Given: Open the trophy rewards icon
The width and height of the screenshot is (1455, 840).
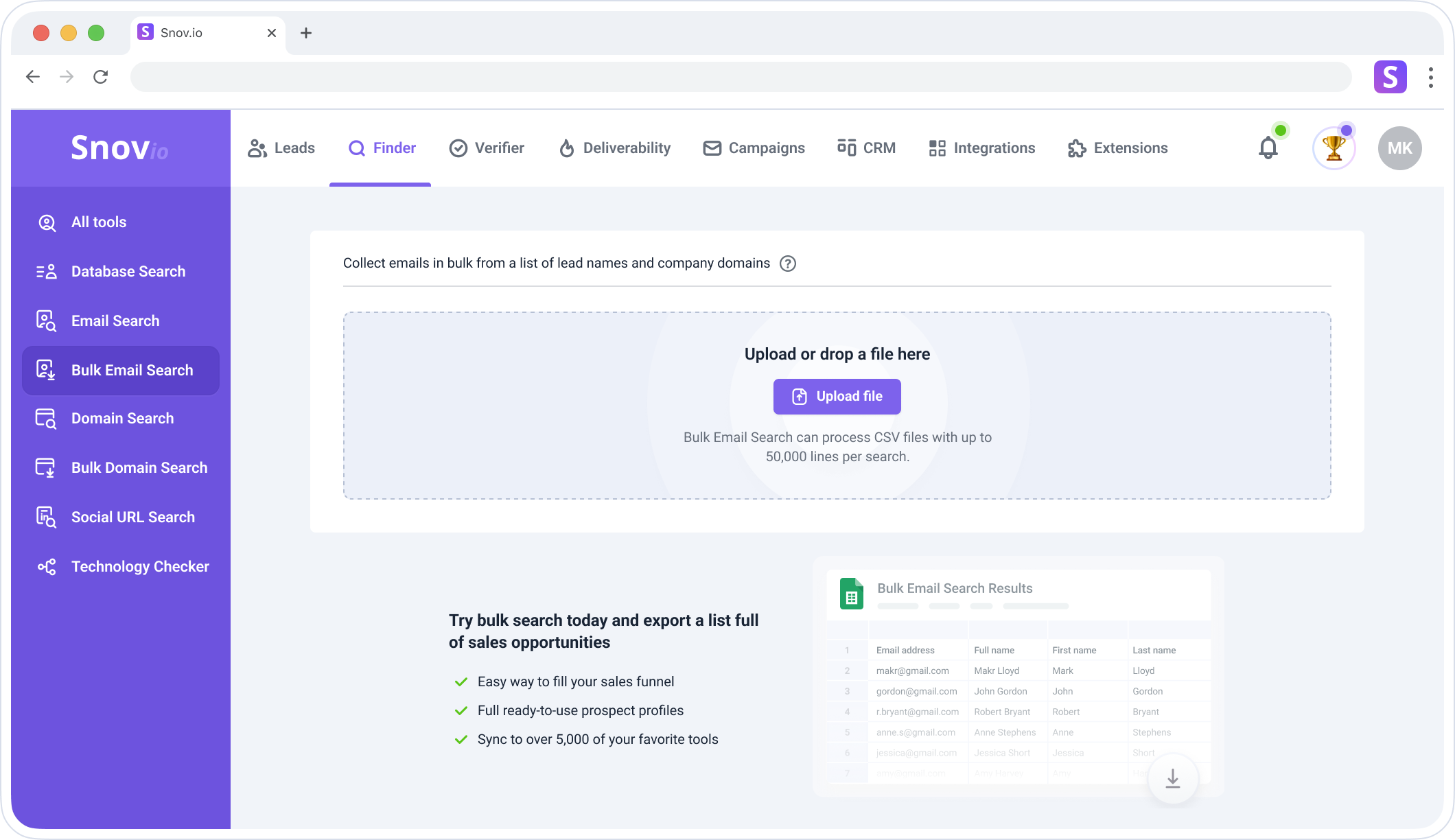Looking at the screenshot, I should (x=1333, y=148).
